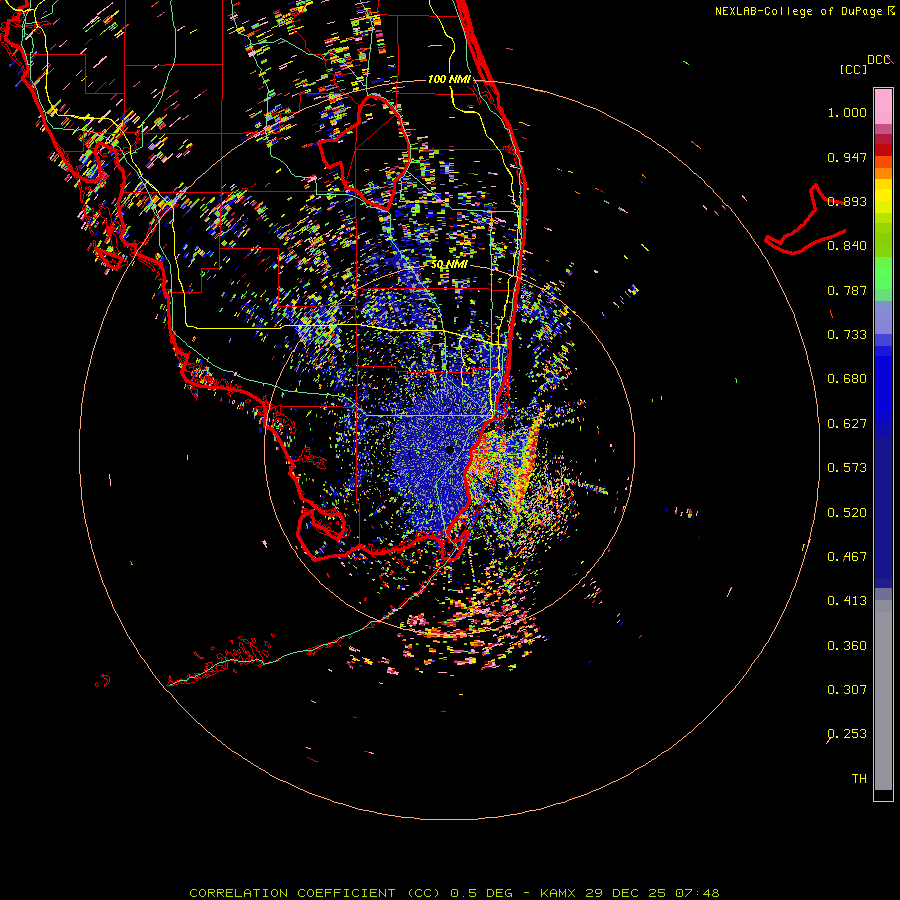Select the 0.413 scale value
Image resolution: width=900 pixels, height=900 pixels.
pos(847,601)
